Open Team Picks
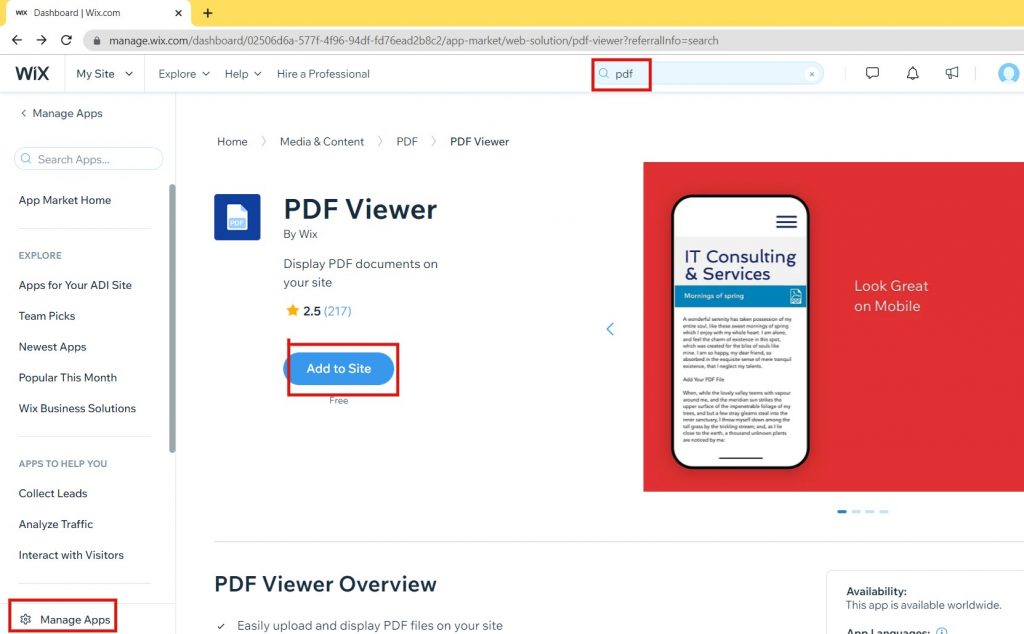 [47, 315]
